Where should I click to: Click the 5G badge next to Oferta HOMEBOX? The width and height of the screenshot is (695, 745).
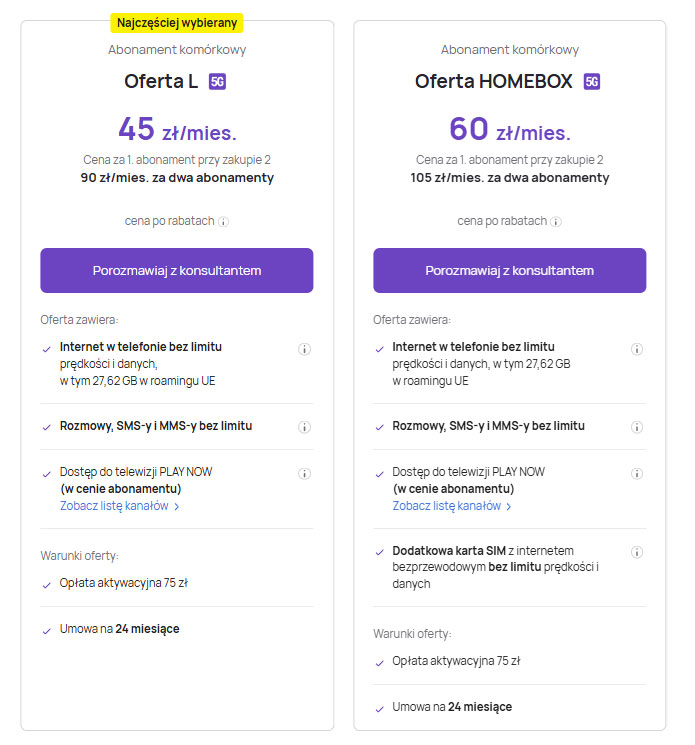(592, 82)
